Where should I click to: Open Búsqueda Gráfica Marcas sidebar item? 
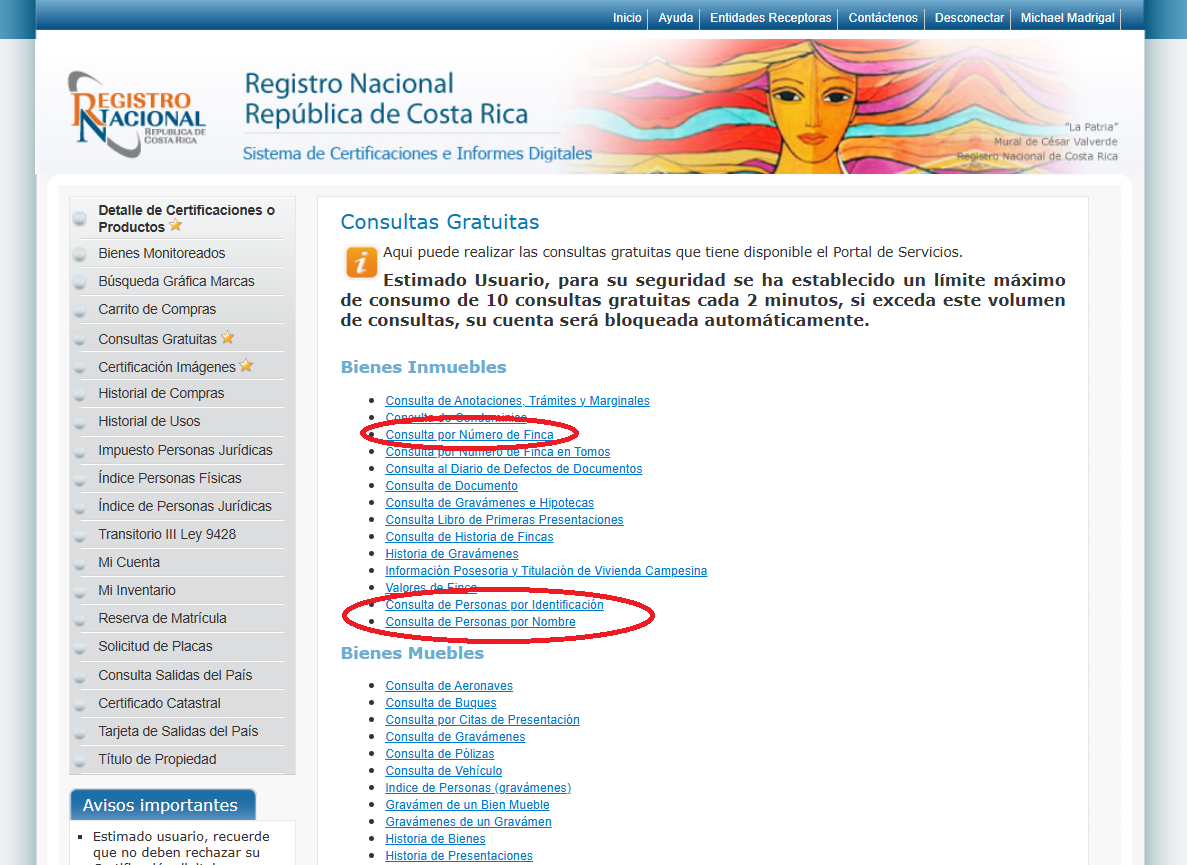coord(176,281)
